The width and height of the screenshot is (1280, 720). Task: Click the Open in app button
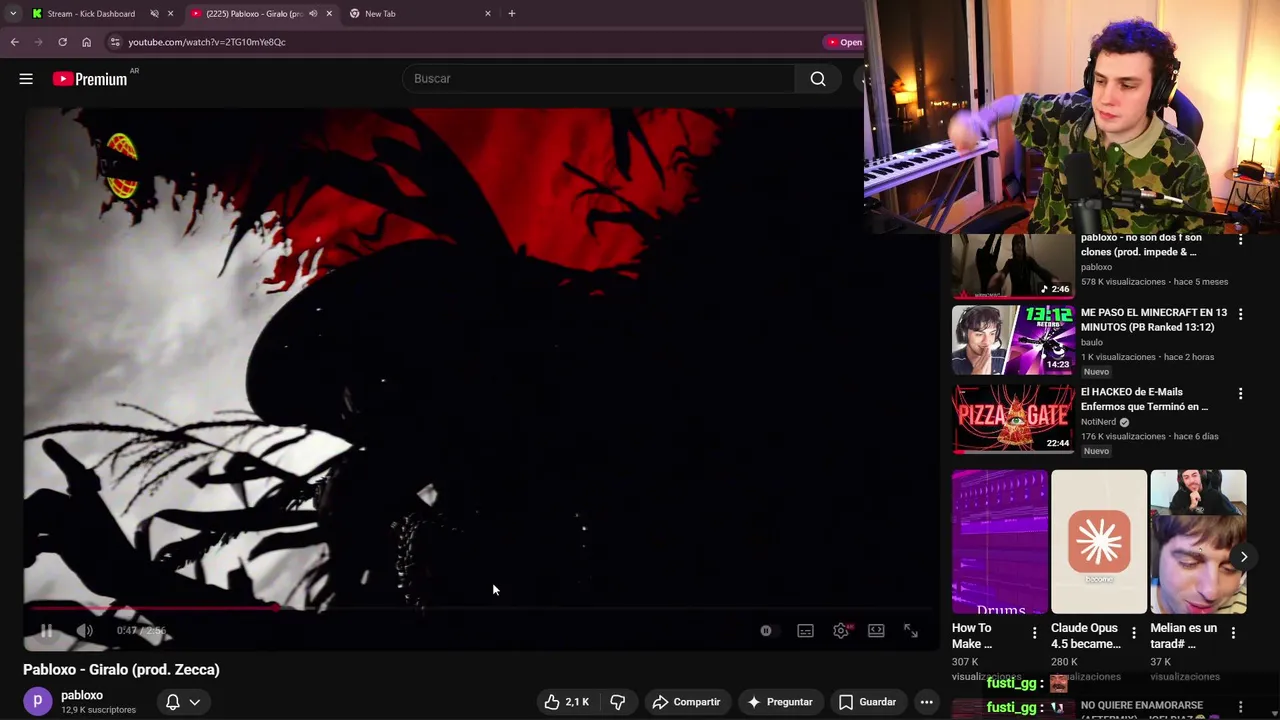(x=844, y=42)
